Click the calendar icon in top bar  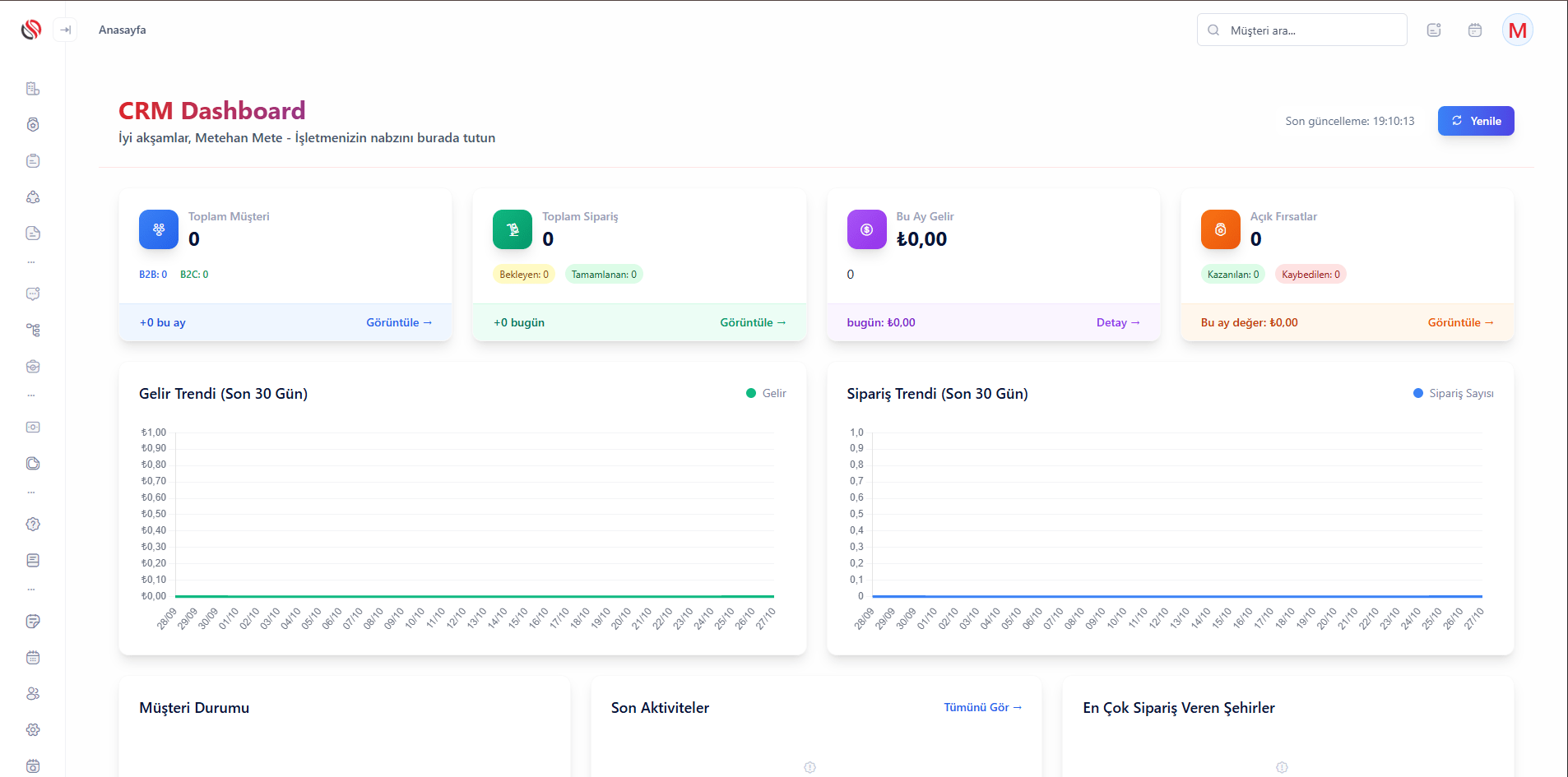(1475, 30)
